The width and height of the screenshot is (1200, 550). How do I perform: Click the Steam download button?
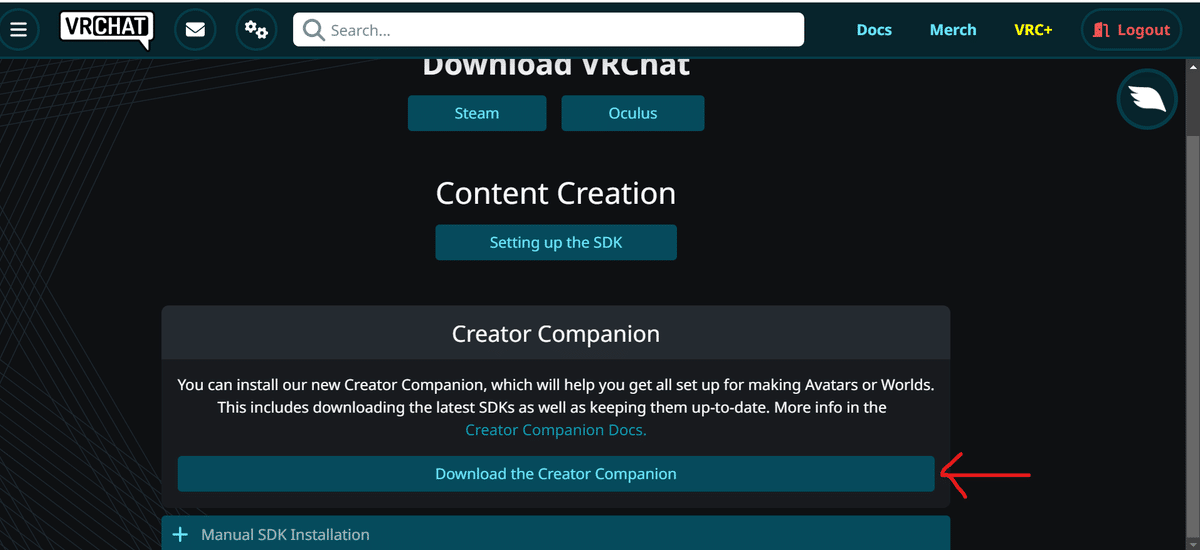(x=477, y=113)
